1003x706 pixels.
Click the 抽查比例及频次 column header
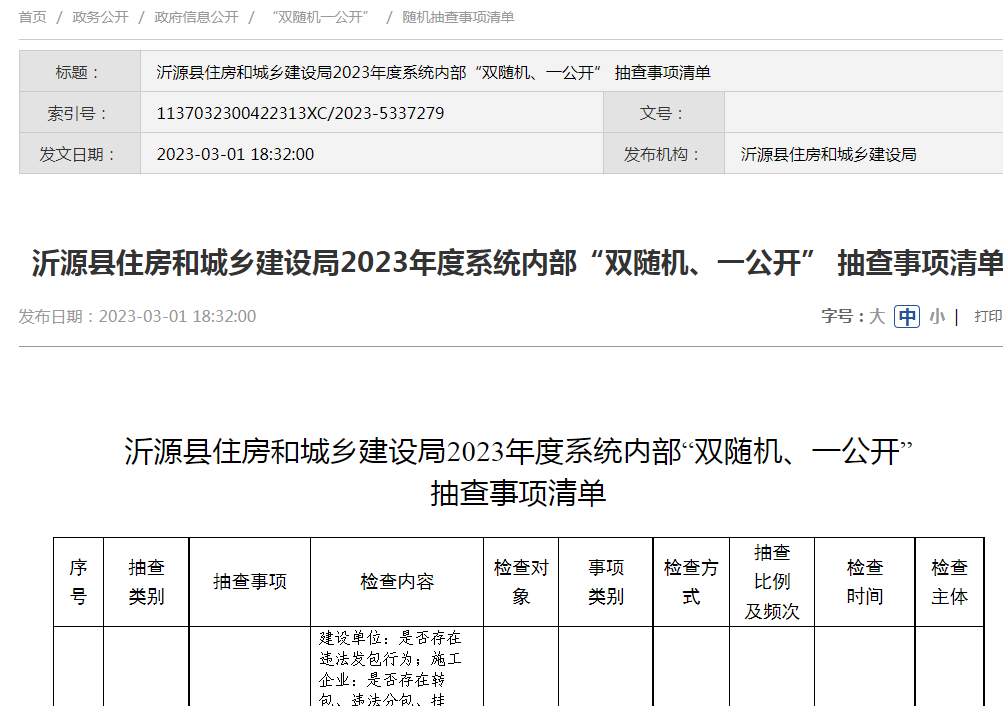(772, 582)
